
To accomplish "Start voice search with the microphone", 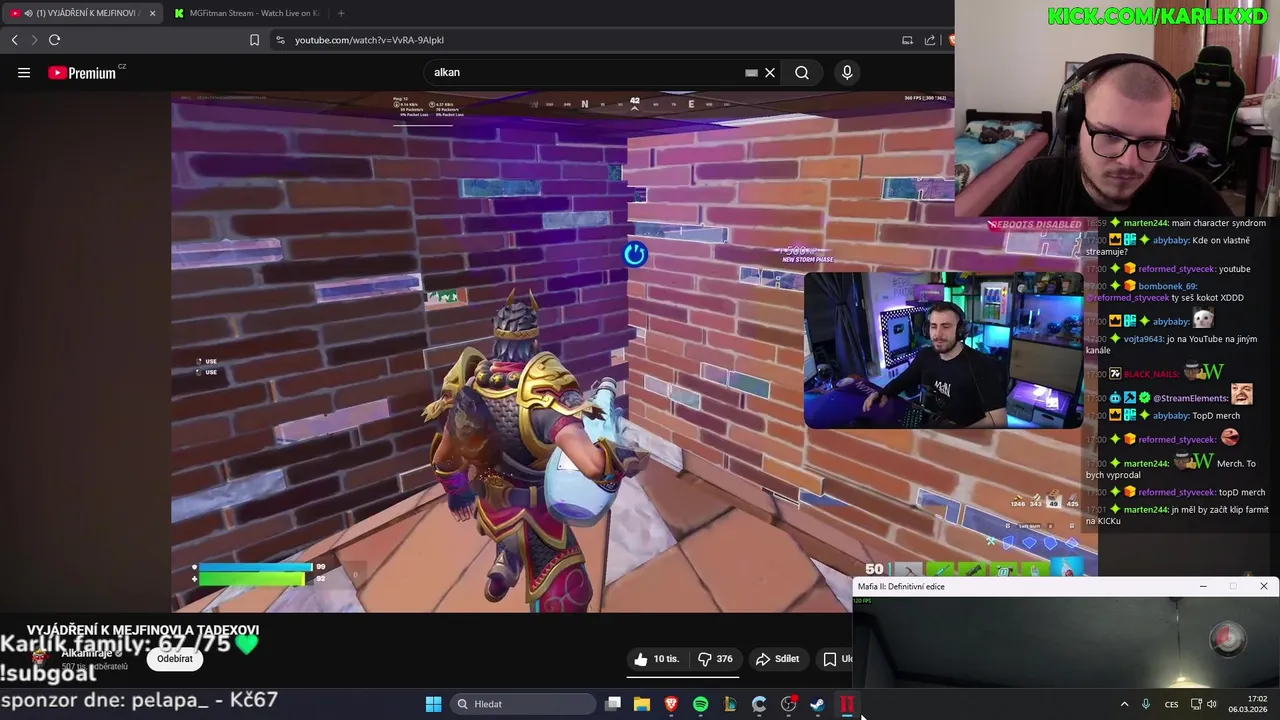I will 847,72.
